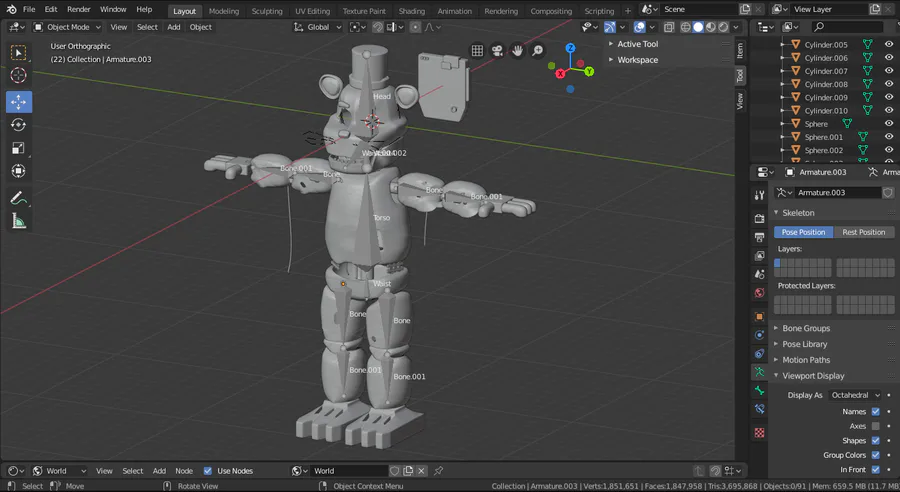Screen dimensions: 900x492
Task: Expand the Pose Library panel
Action: pyautogui.click(x=804, y=344)
